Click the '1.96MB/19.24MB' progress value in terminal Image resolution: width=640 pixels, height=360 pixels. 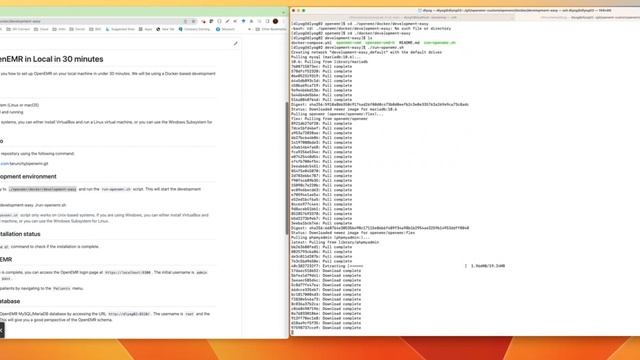[488, 266]
